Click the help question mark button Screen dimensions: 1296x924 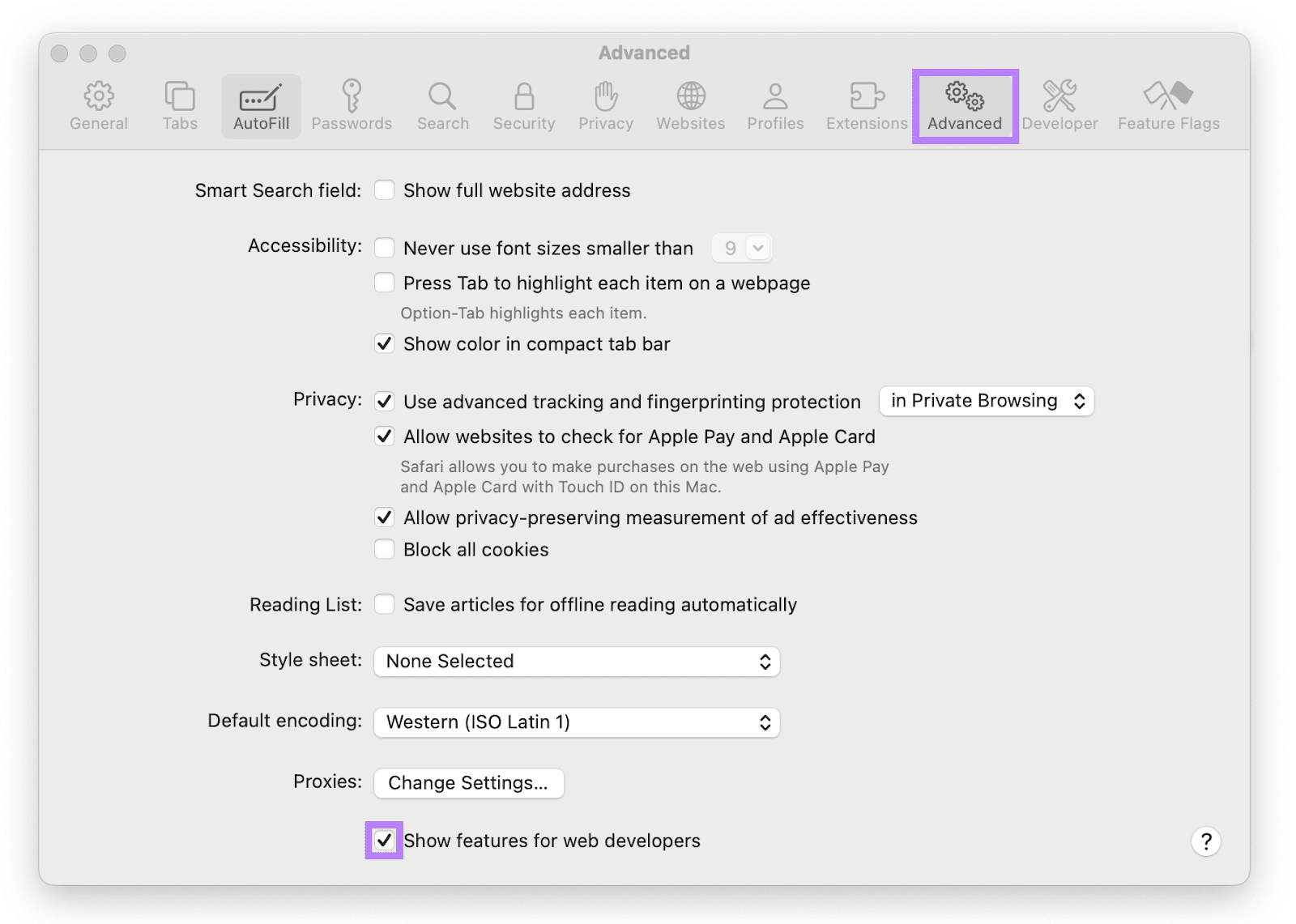[x=1205, y=841]
